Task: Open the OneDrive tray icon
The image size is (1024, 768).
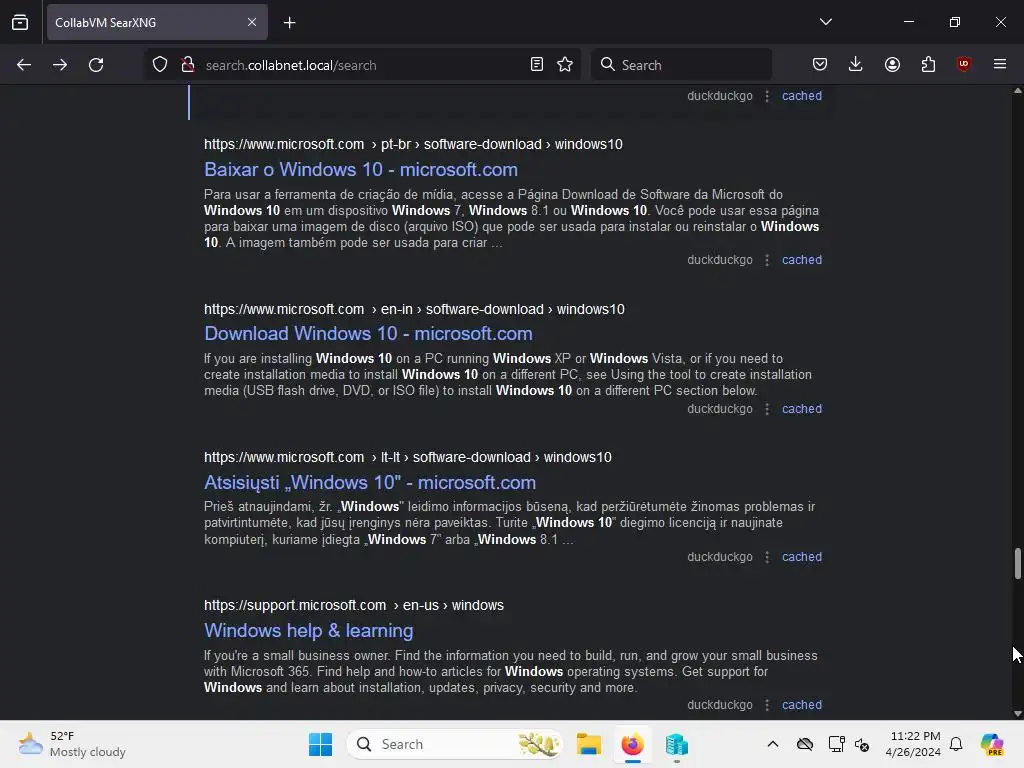Action: 805,744
